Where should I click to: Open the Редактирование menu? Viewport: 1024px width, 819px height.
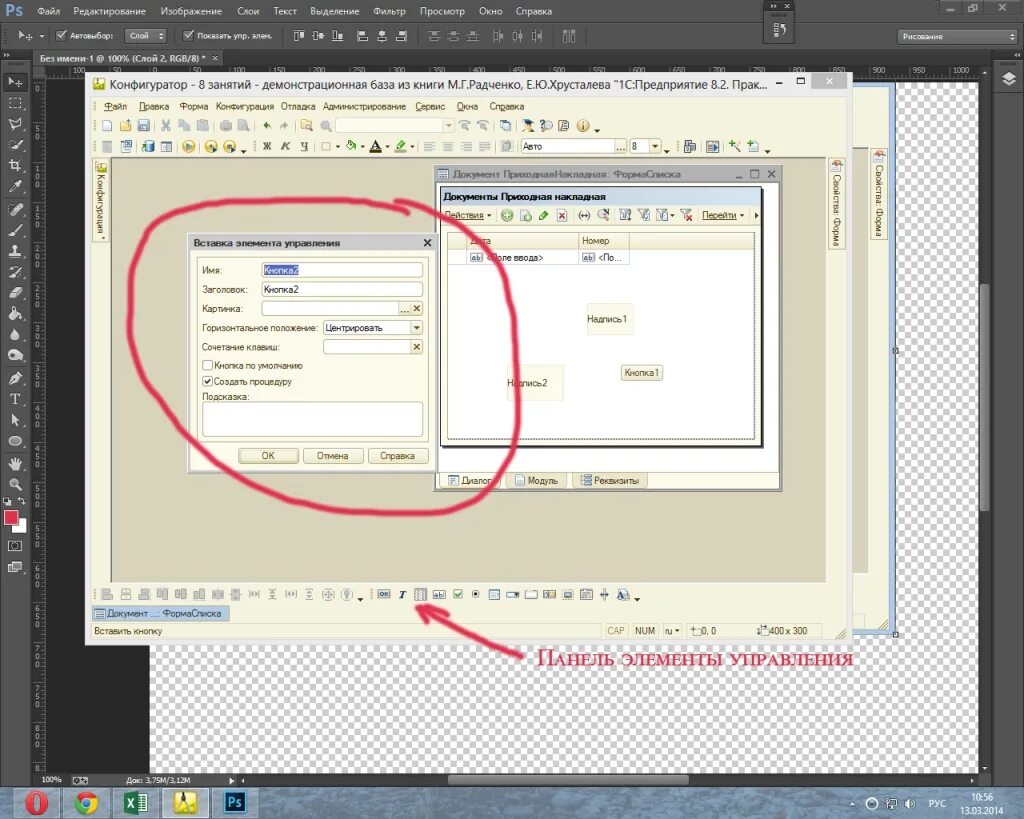coord(110,11)
